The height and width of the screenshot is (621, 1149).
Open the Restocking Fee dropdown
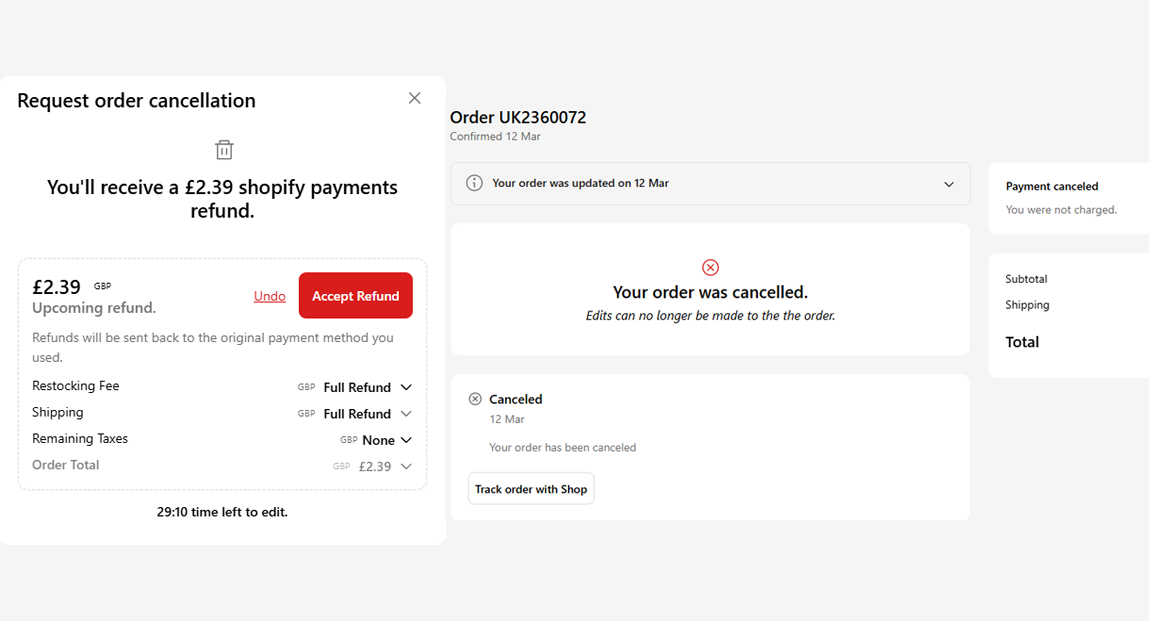[x=406, y=387]
